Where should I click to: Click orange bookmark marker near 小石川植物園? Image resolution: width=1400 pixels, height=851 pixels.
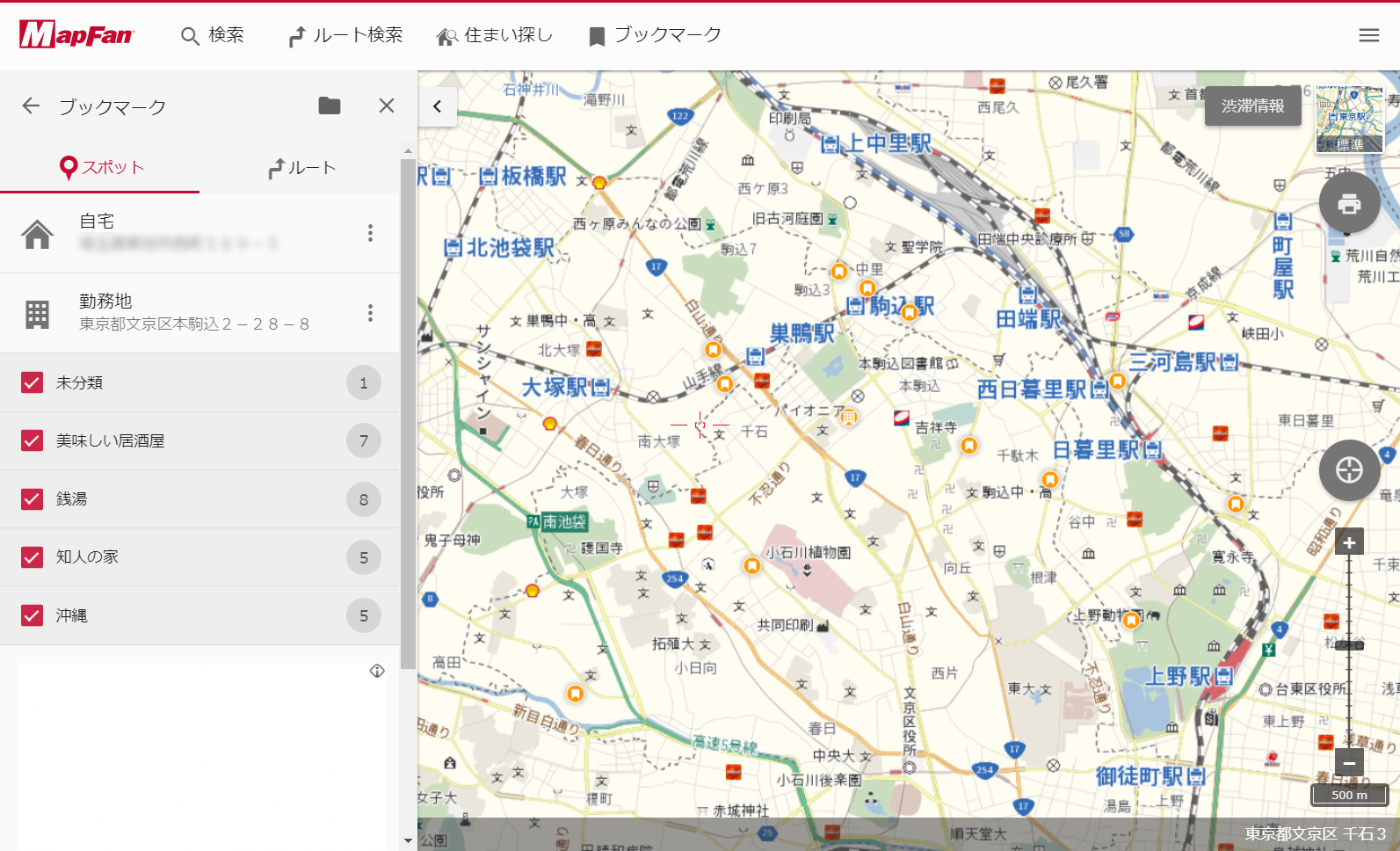coord(752,566)
